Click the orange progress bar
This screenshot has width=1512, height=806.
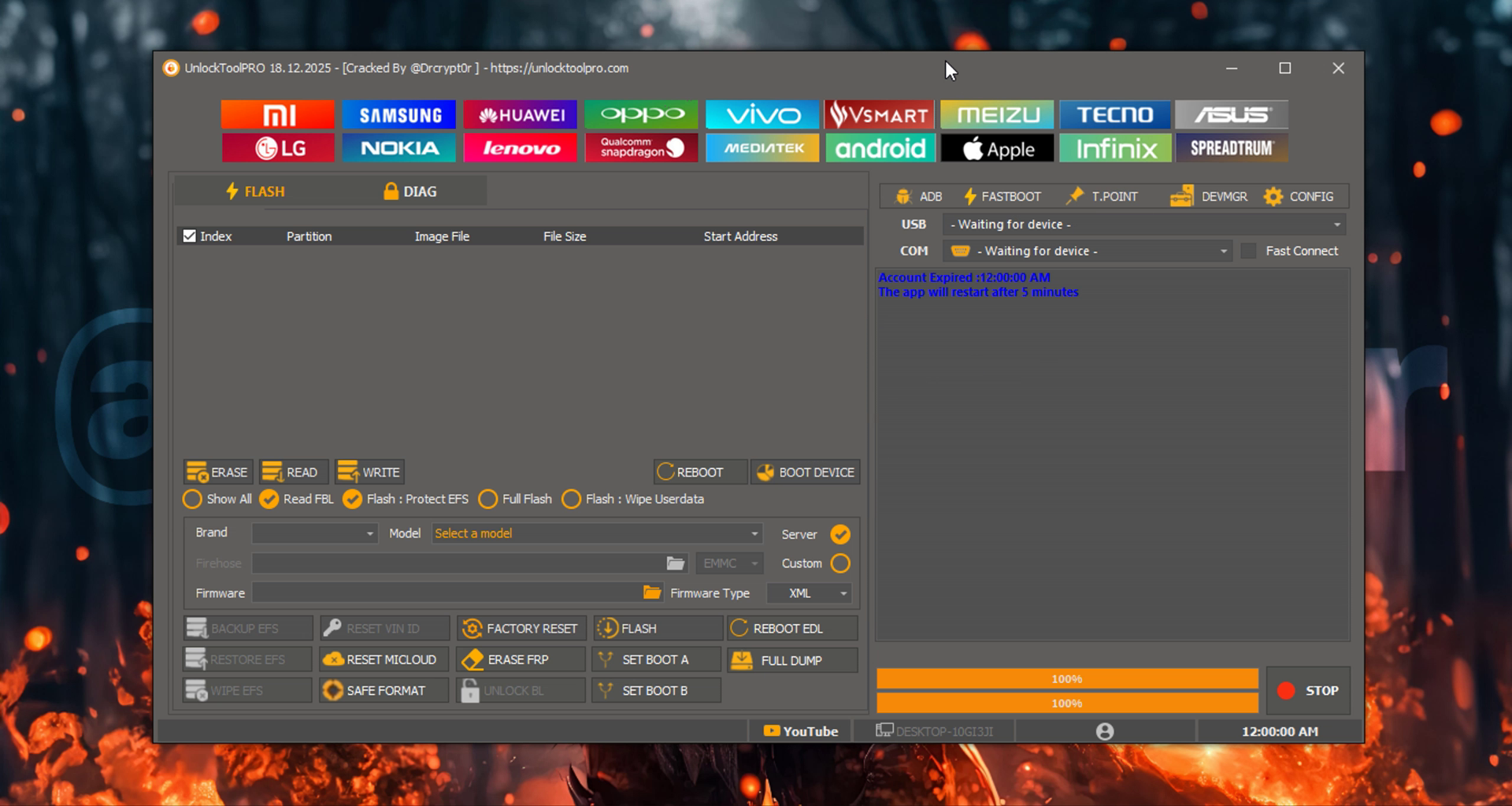[x=1066, y=678]
